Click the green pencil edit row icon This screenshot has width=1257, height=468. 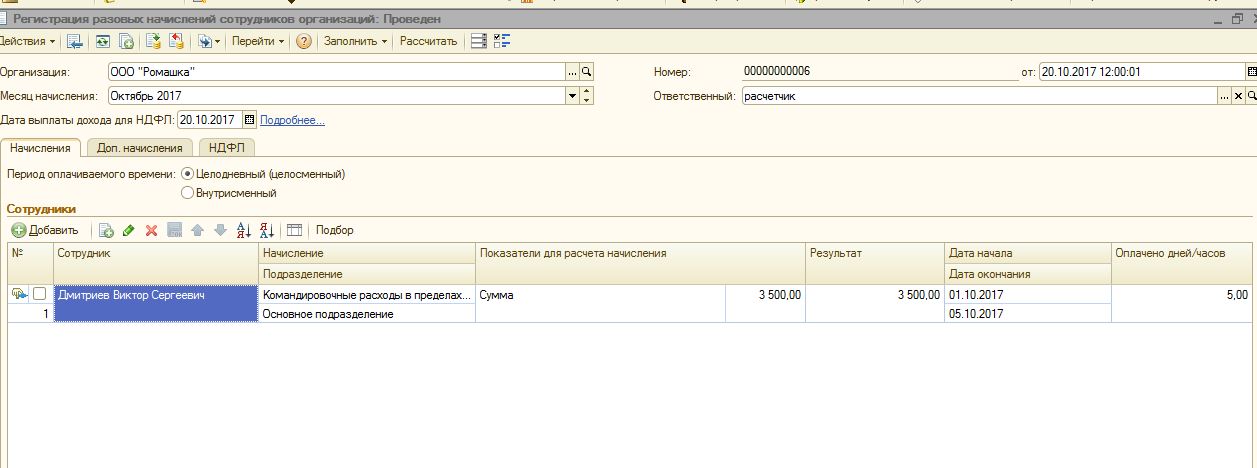coord(129,231)
